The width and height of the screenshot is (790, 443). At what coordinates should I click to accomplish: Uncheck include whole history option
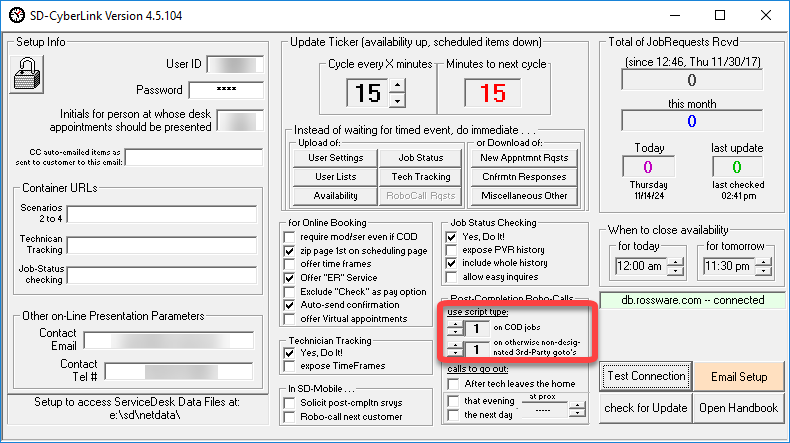click(451, 263)
